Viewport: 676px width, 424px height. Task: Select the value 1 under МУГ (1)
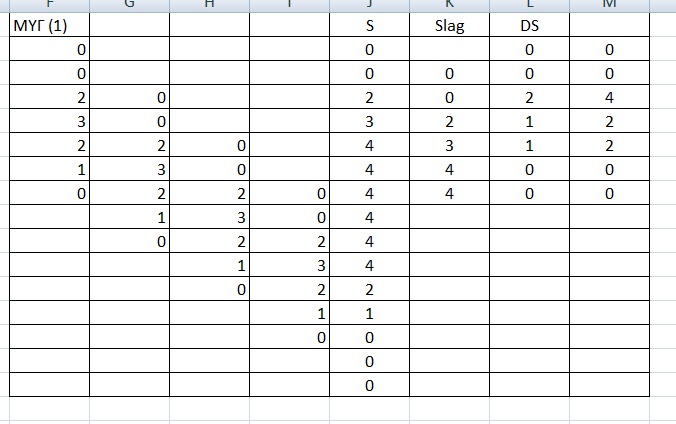(x=49, y=170)
